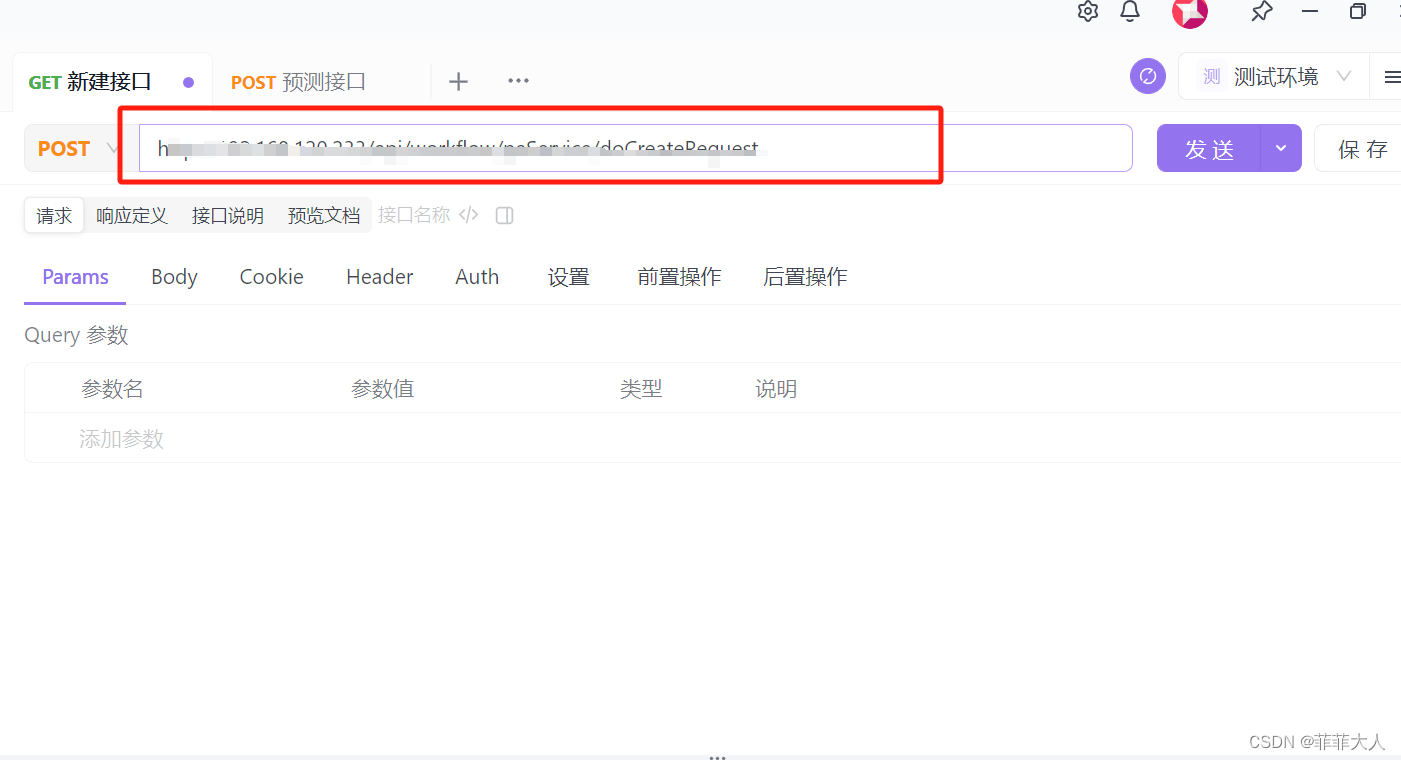
Task: Open the Auth tab
Action: tap(477, 276)
